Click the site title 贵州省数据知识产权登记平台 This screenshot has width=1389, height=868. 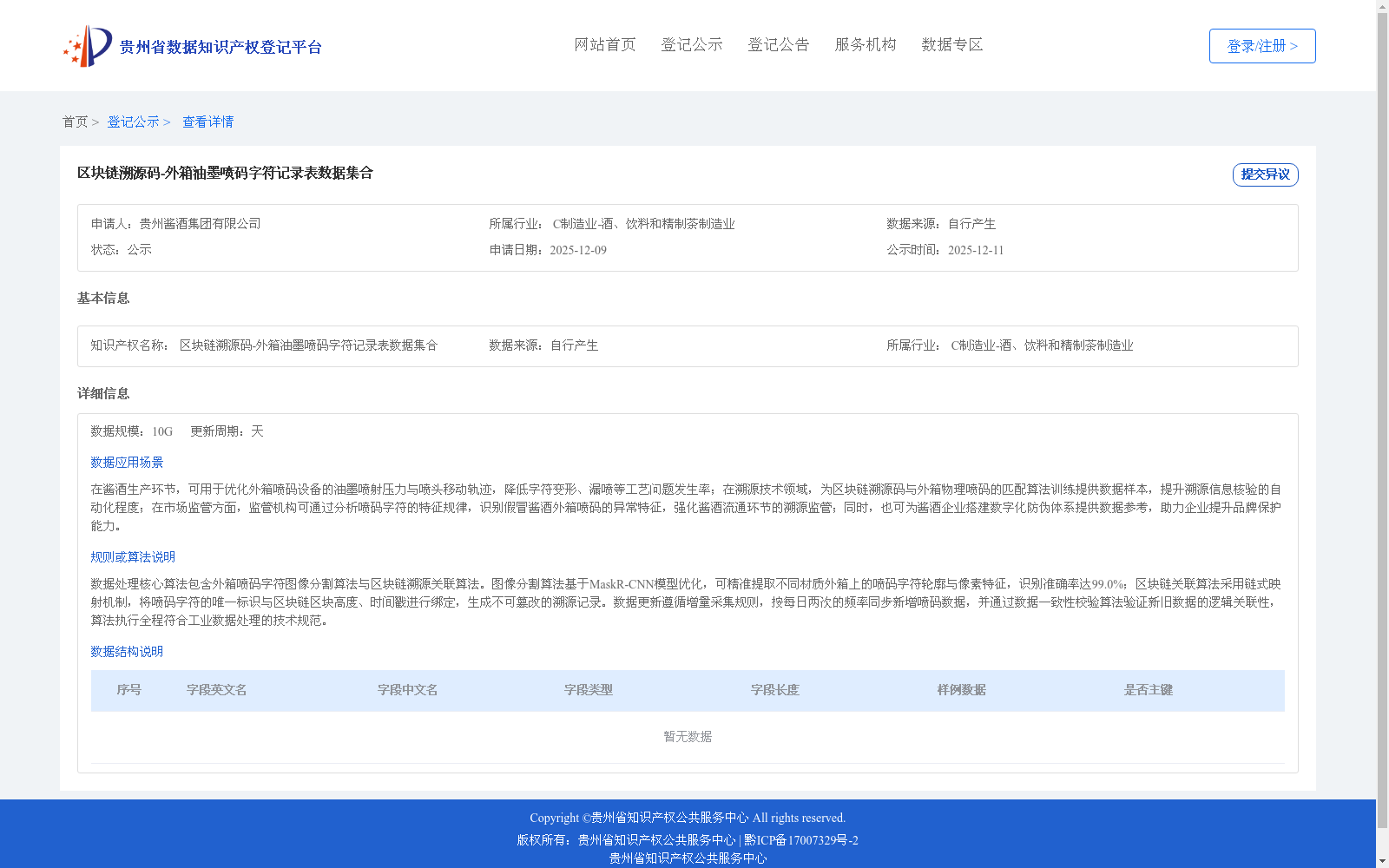(221, 48)
